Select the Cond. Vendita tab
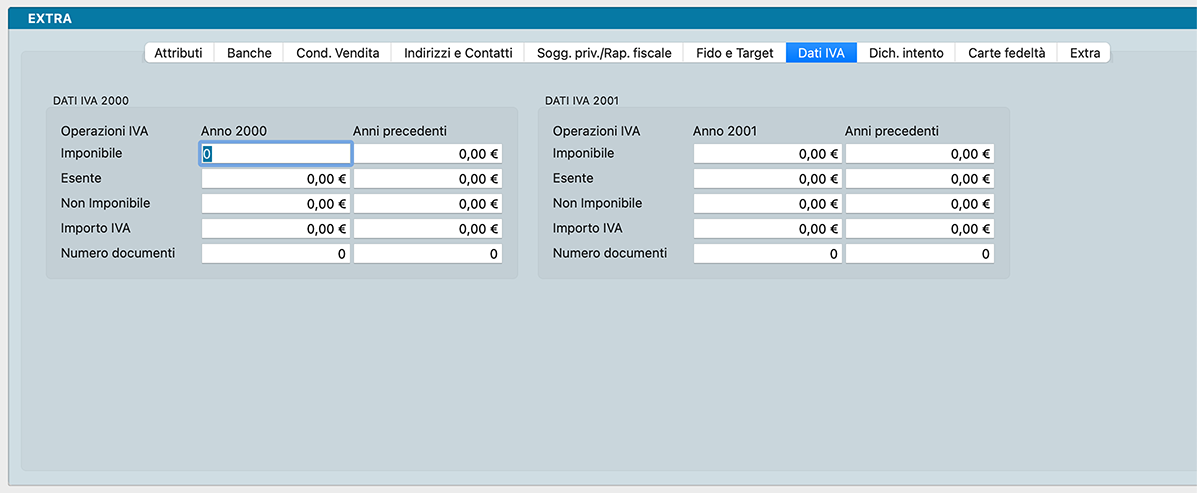Screen dimensions: 1197x493 click(337, 53)
